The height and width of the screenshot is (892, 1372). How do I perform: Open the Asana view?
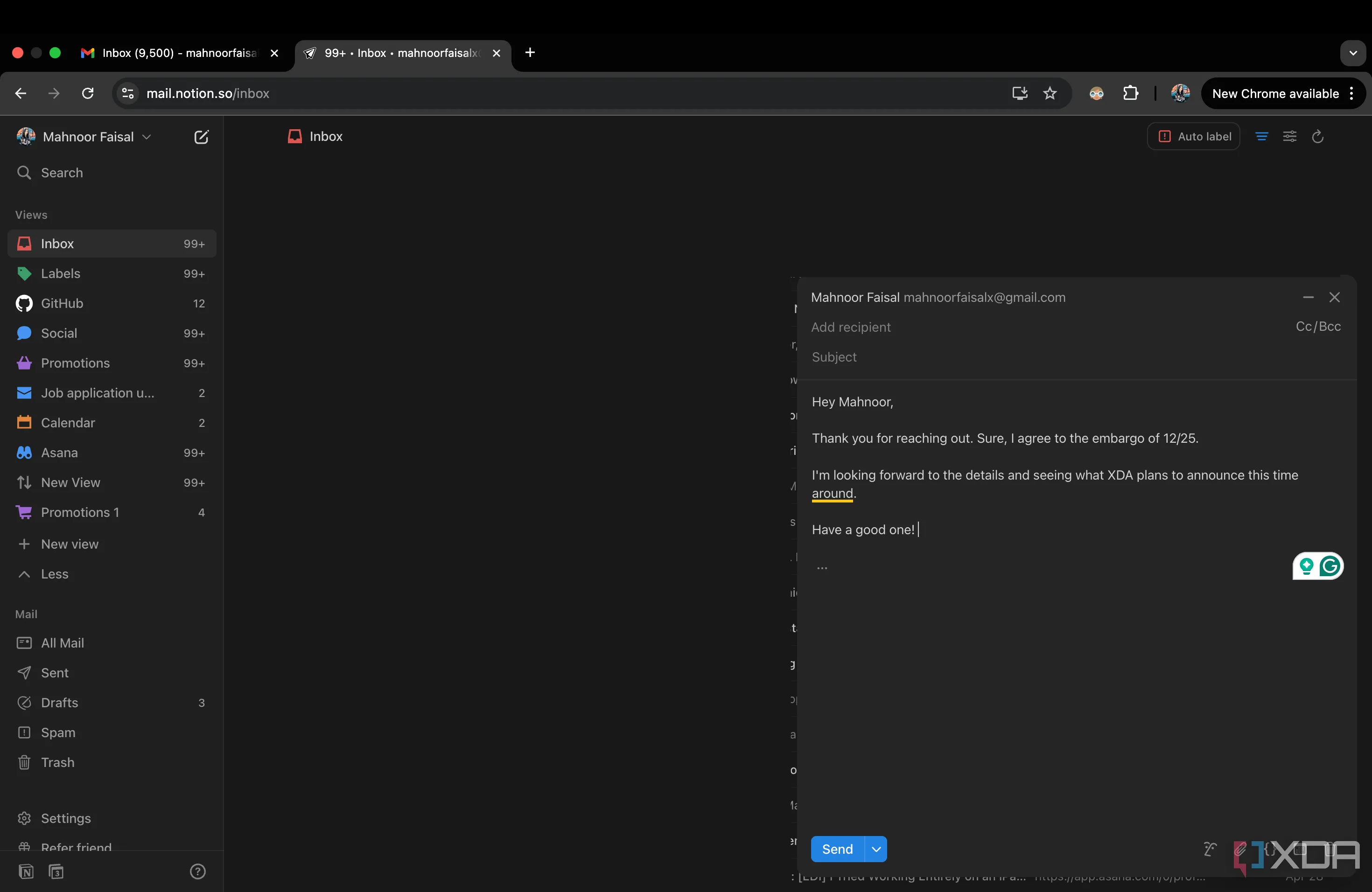(x=112, y=453)
